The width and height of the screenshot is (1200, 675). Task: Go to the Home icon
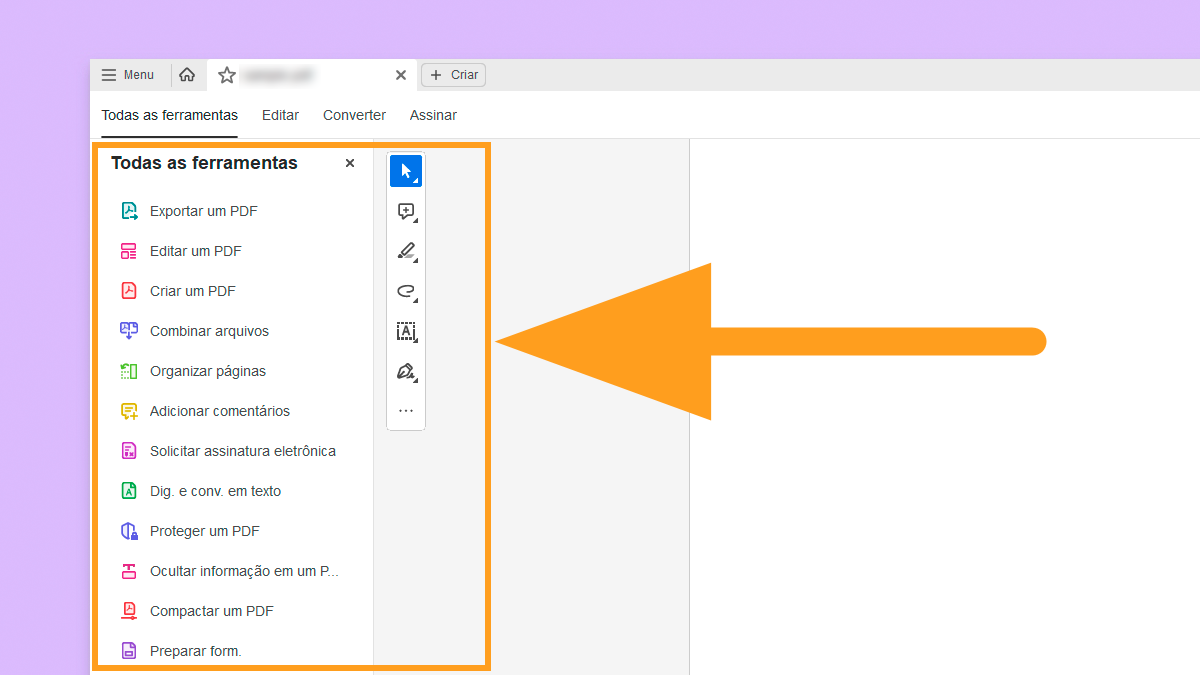(x=187, y=75)
